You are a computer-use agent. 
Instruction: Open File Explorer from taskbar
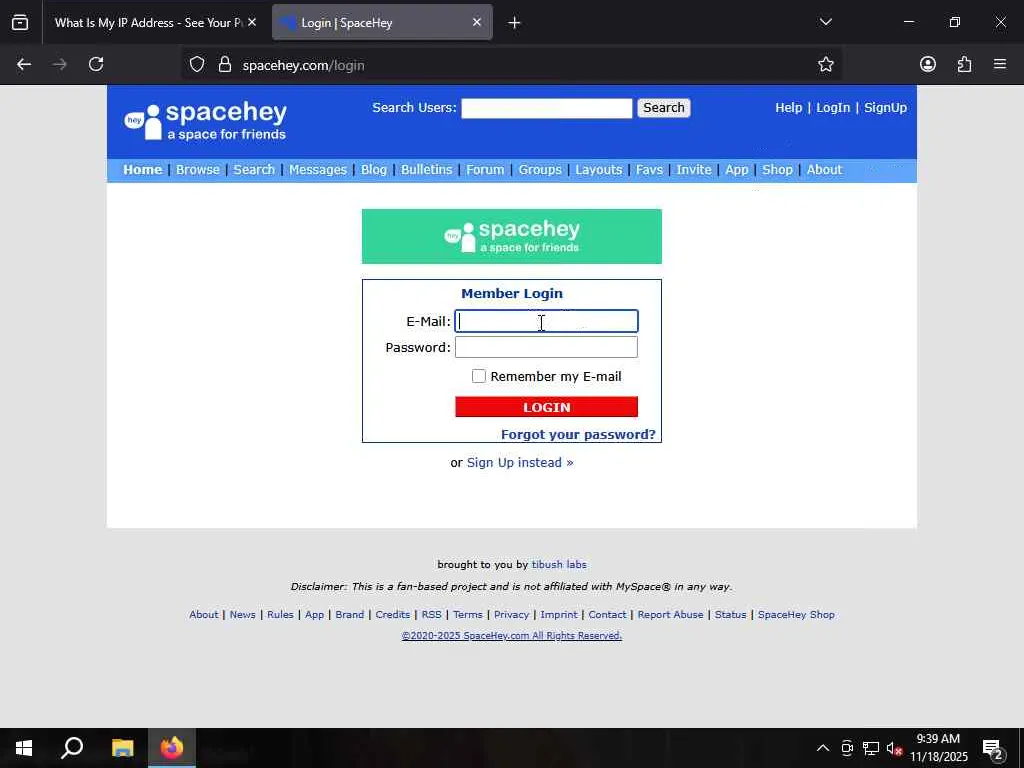122,748
